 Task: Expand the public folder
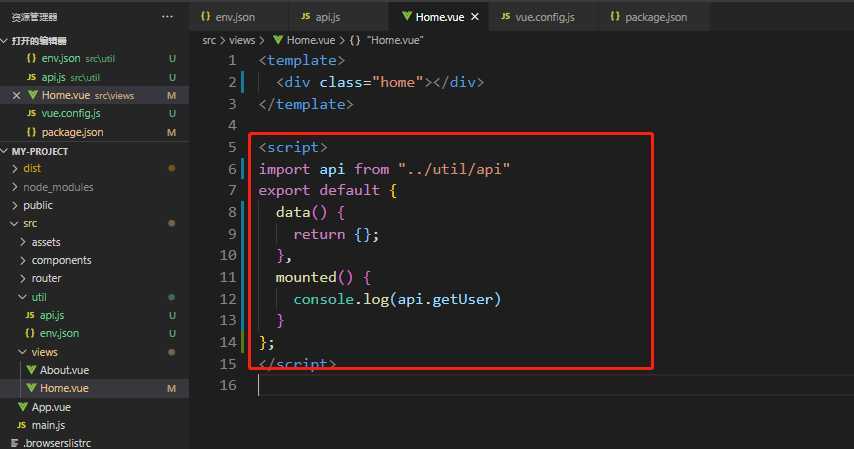[x=94, y=205]
